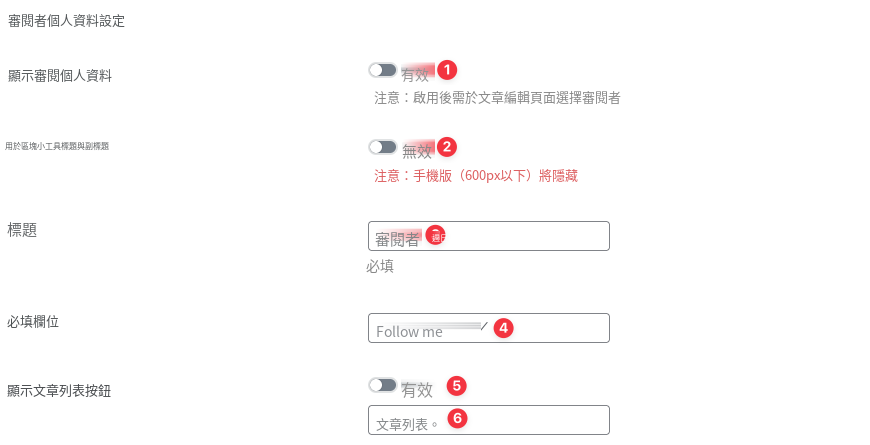The height and width of the screenshot is (445, 870).
Task: Toggle the 顯示審閱個人資料 switch
Action: coord(383,70)
